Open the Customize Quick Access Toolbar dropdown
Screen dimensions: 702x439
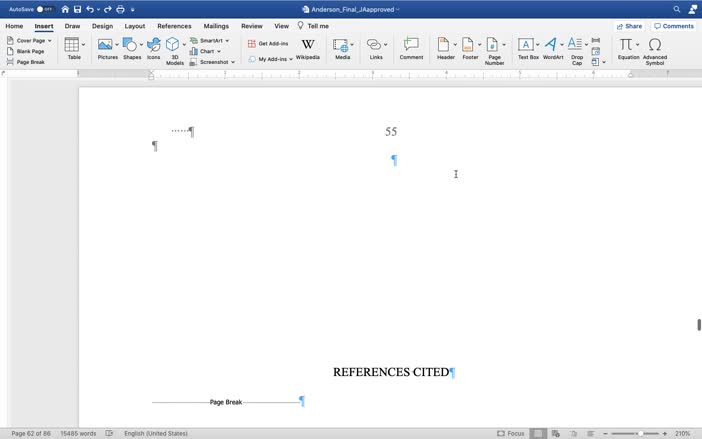133,9
